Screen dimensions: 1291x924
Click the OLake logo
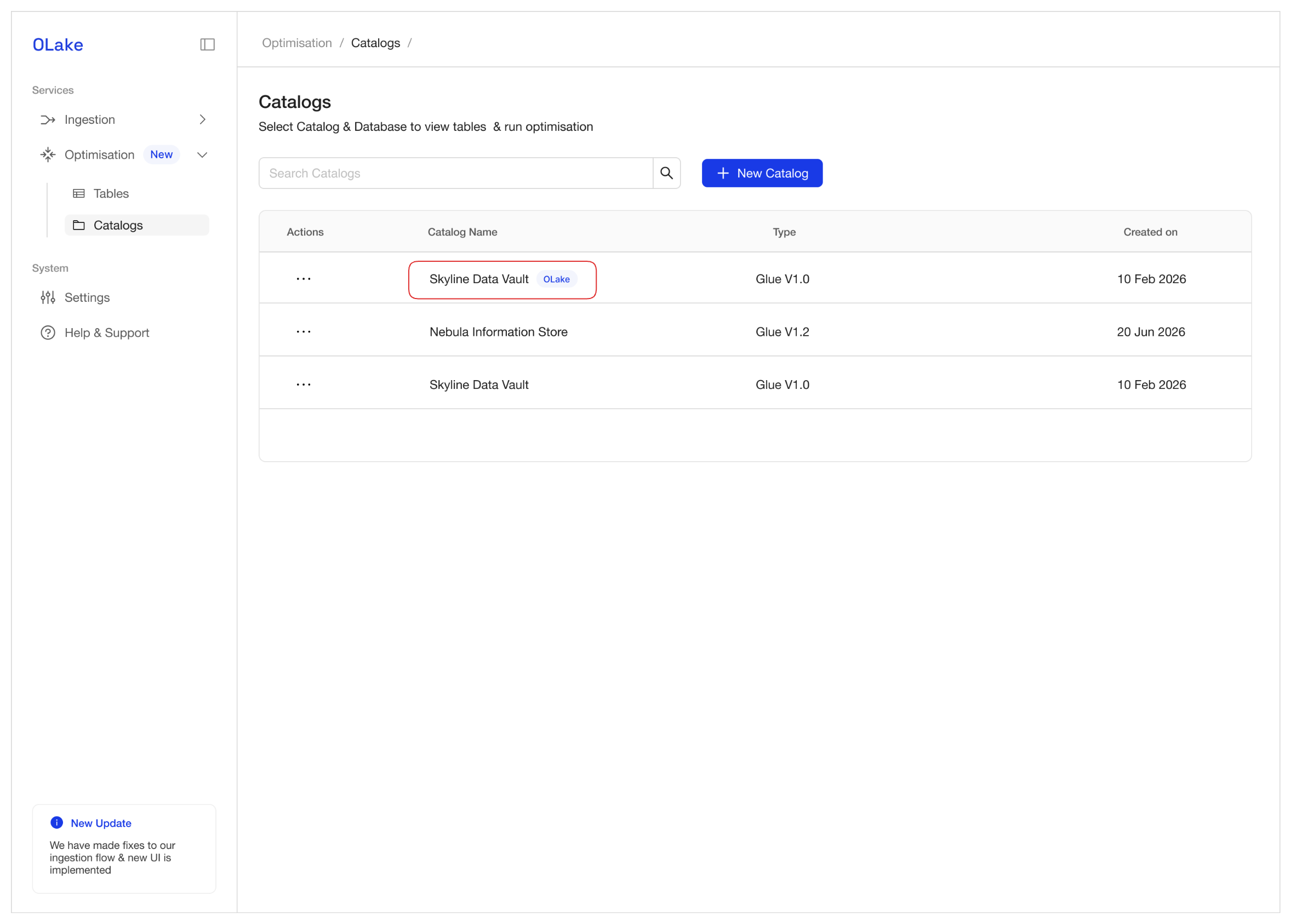58,44
